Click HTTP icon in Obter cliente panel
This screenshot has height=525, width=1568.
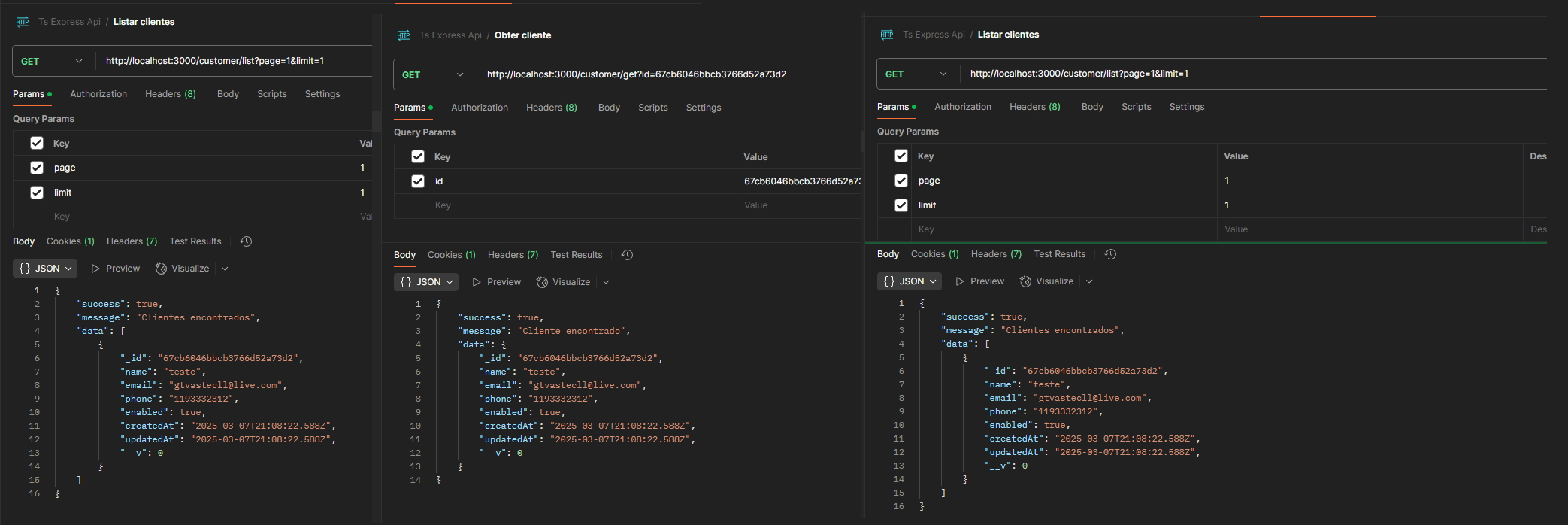tap(404, 35)
